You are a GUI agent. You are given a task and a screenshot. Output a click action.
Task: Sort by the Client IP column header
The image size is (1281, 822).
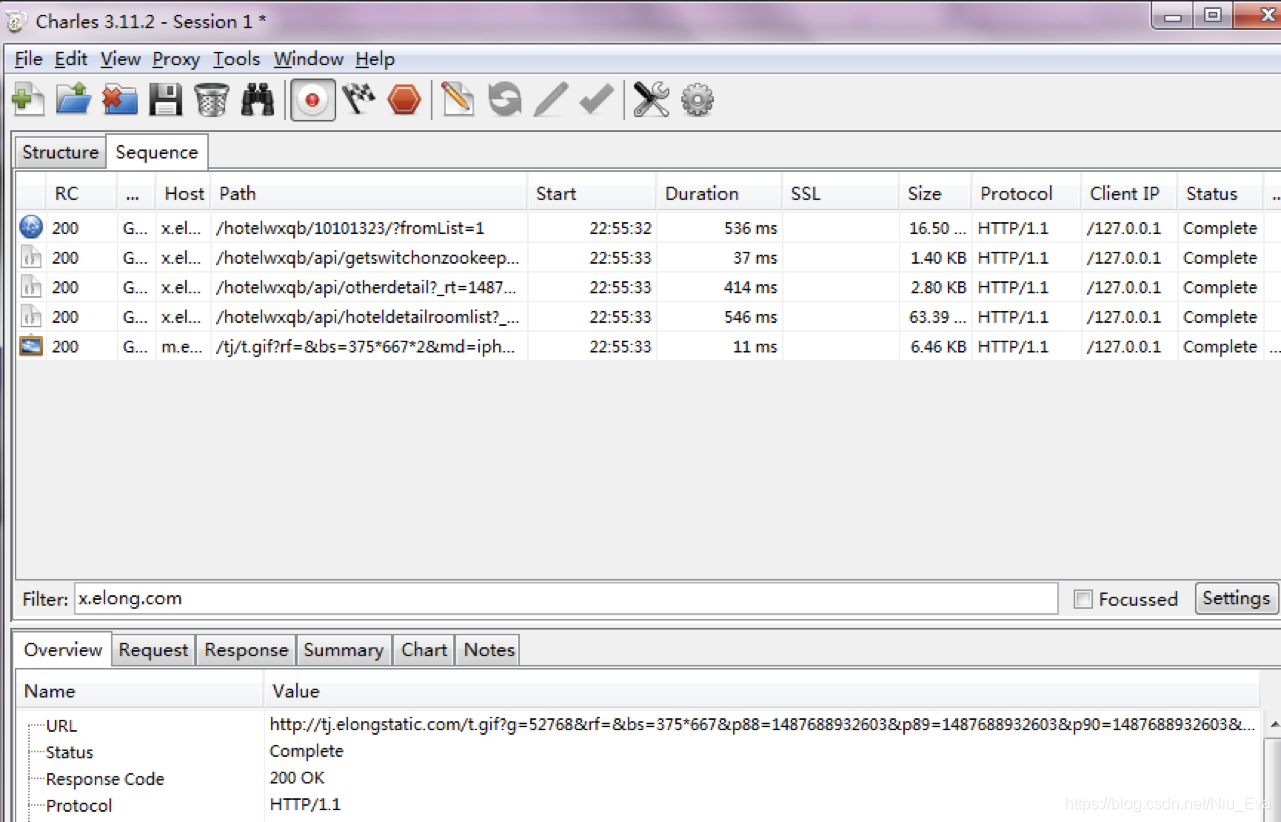coord(1129,193)
